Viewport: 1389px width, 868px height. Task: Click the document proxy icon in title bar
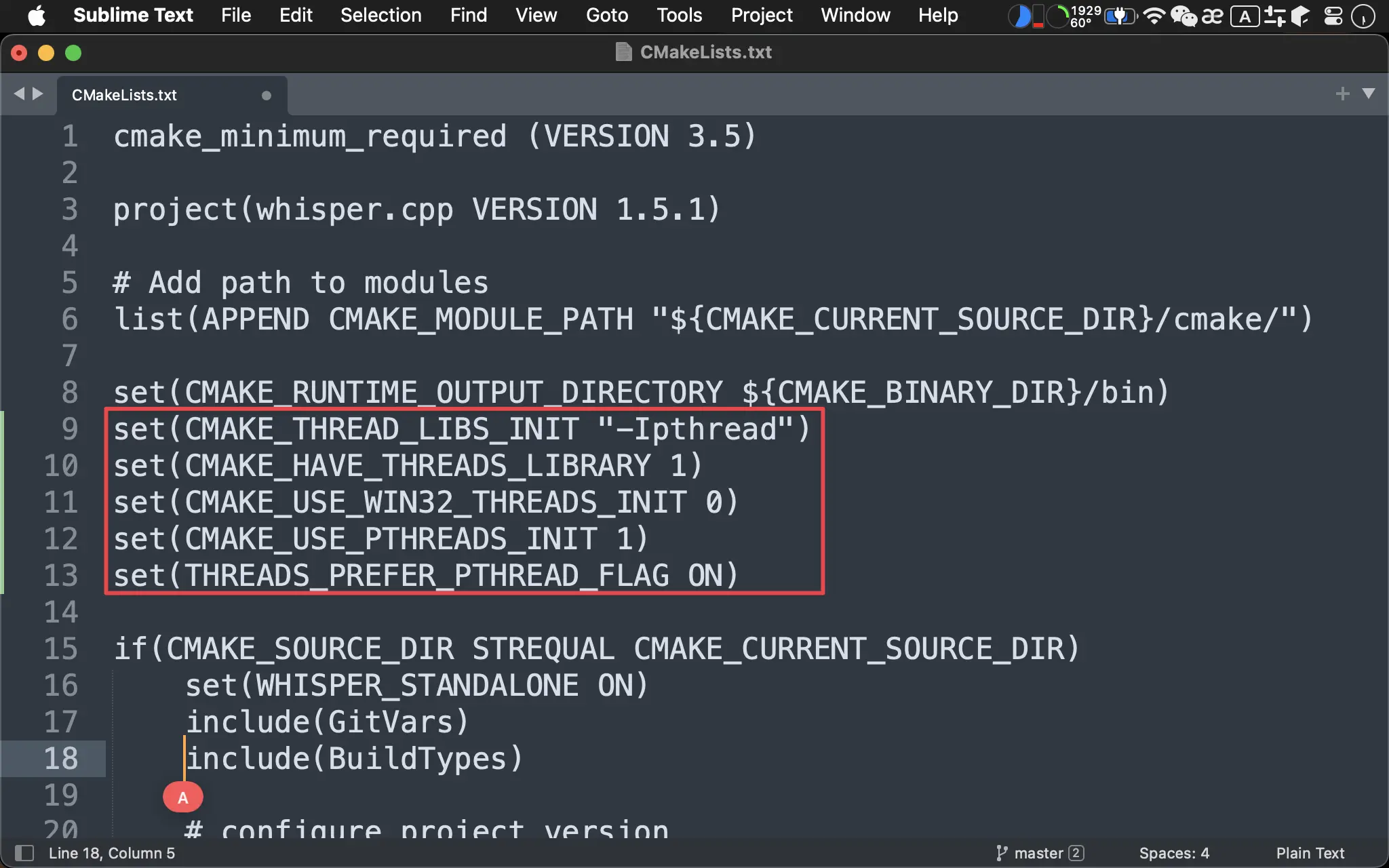(x=623, y=52)
